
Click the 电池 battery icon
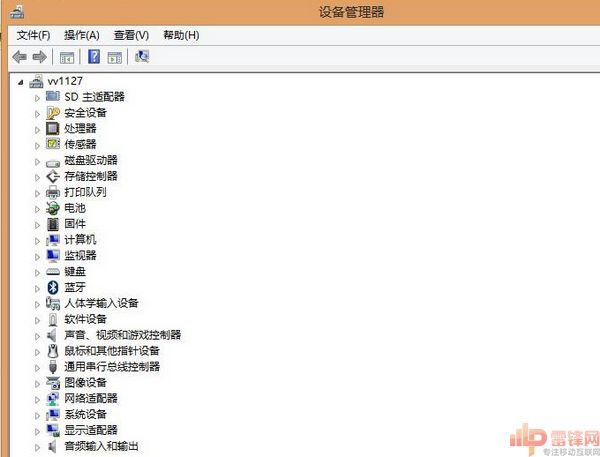53,208
